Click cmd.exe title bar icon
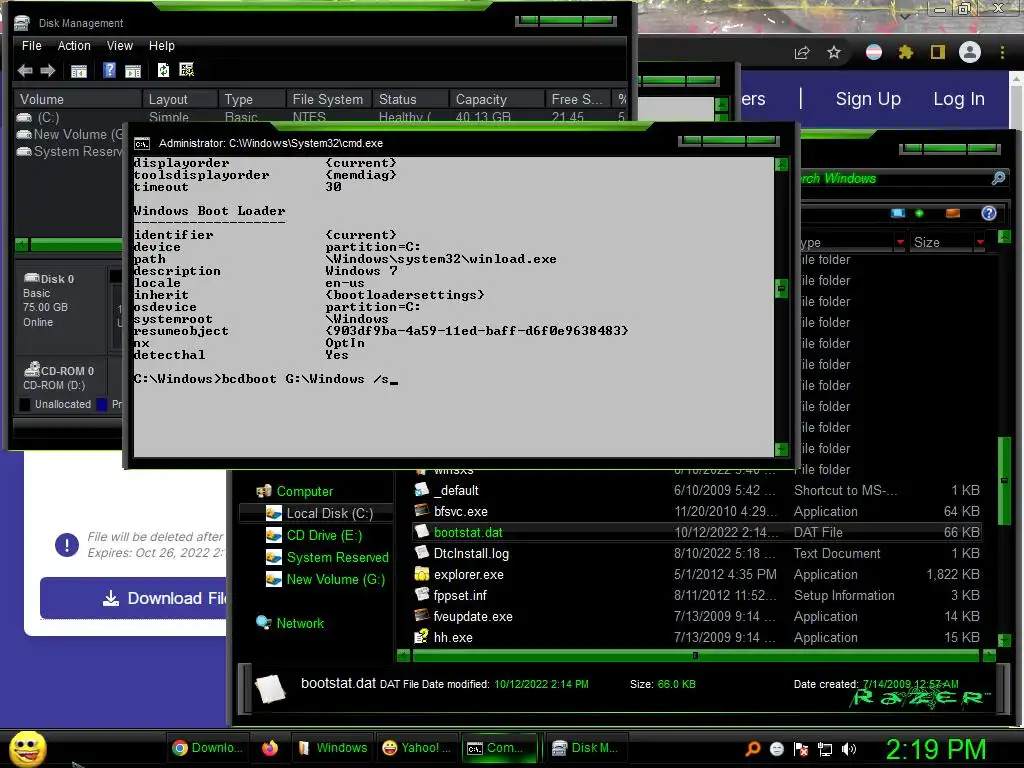 pos(142,144)
